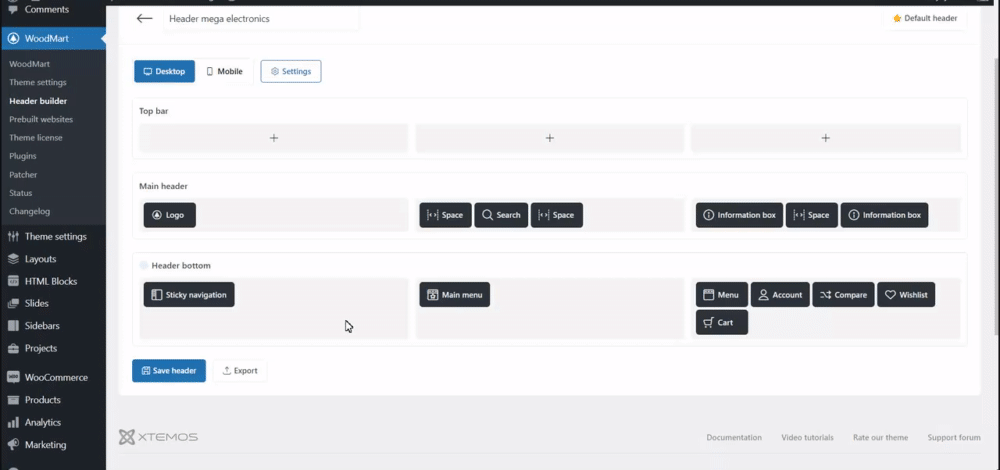Open the header Settings button
Viewport: 1000px width, 470px height.
pos(291,71)
